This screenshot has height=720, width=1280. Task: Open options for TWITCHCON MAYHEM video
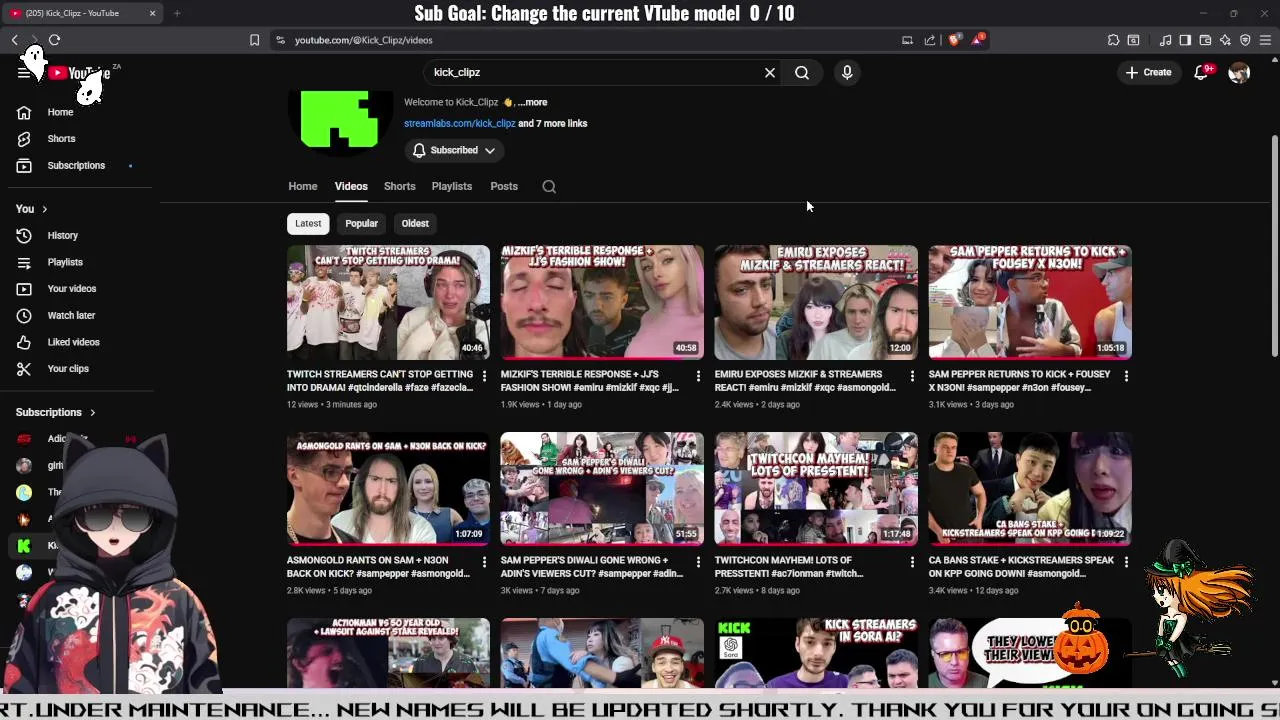(912, 562)
